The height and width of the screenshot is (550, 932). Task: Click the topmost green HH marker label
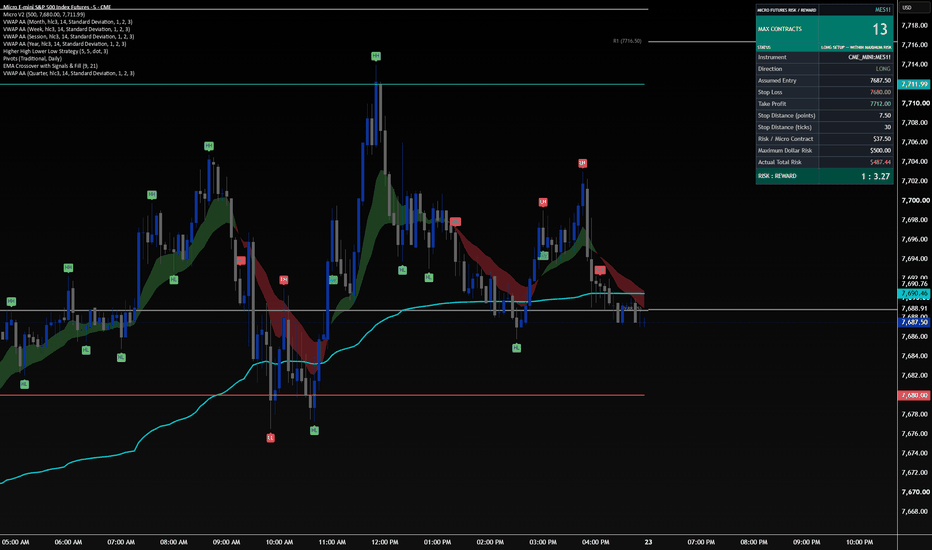point(376,56)
